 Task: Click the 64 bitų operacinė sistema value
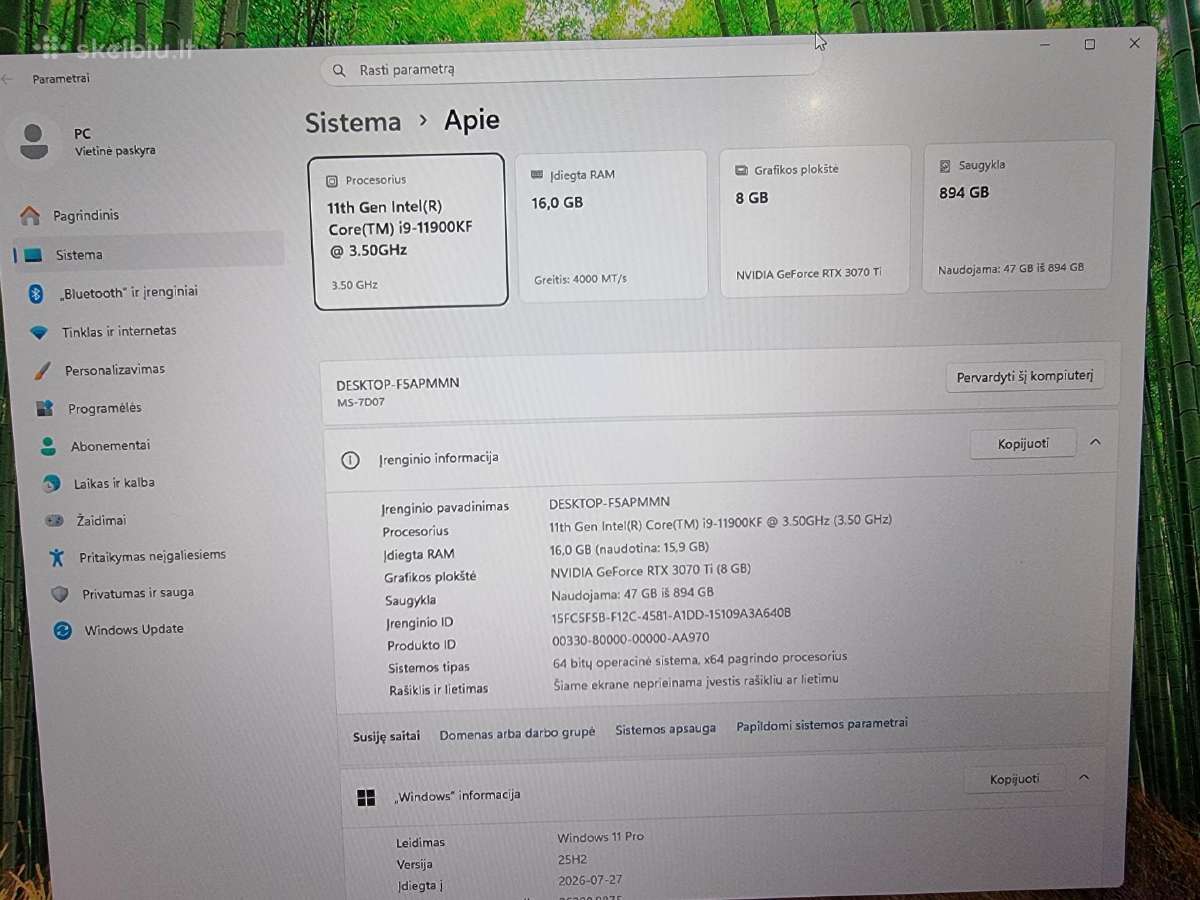tap(700, 659)
